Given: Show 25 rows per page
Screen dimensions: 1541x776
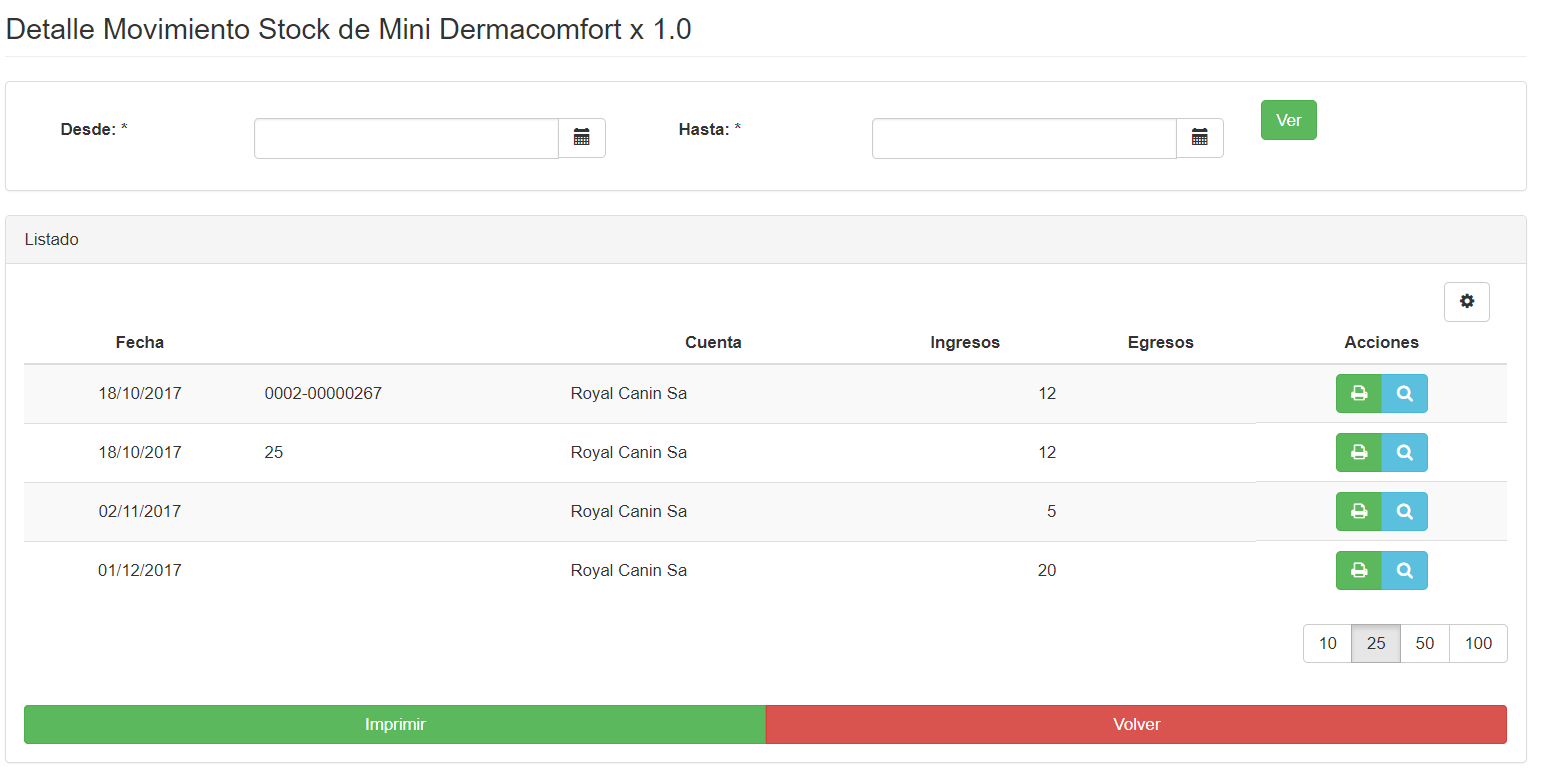Looking at the screenshot, I should (x=1376, y=644).
